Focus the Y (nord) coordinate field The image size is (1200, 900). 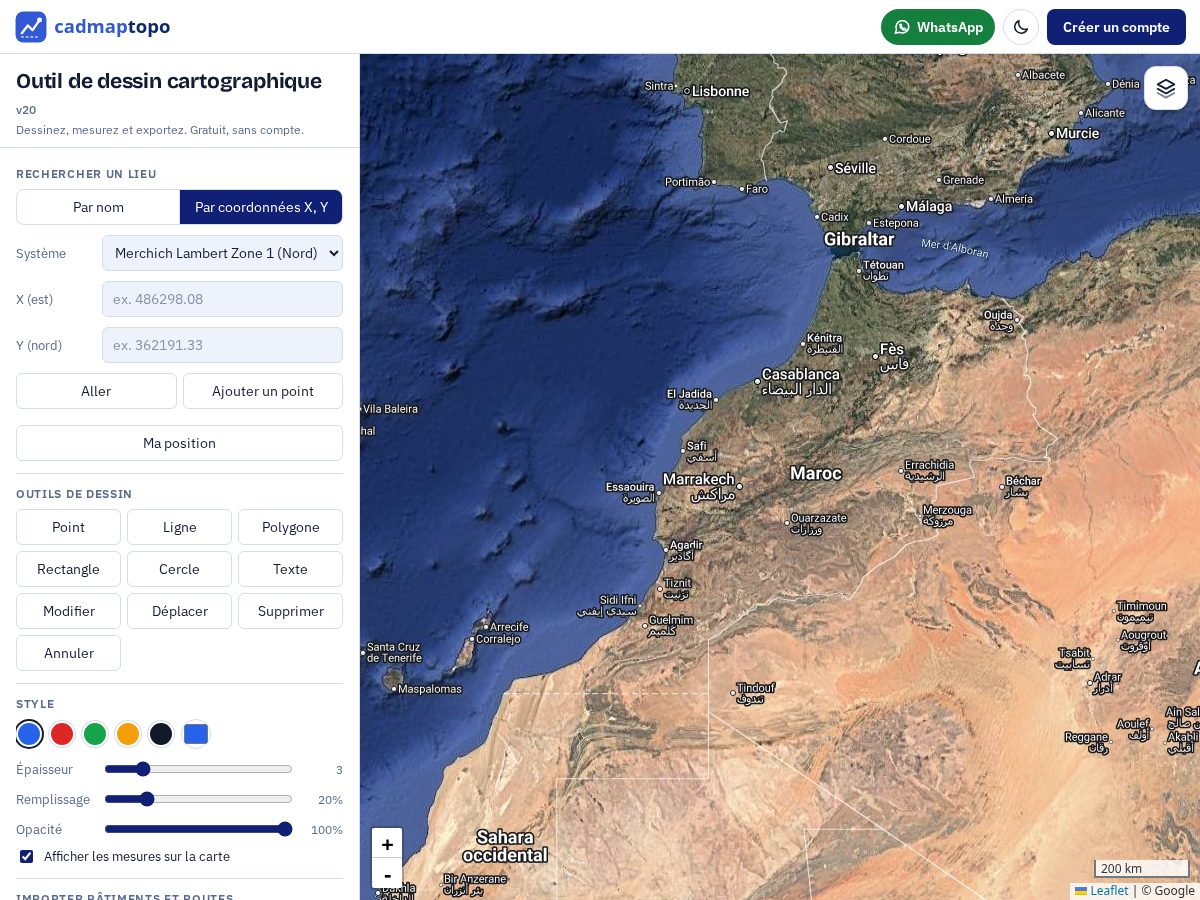click(222, 345)
